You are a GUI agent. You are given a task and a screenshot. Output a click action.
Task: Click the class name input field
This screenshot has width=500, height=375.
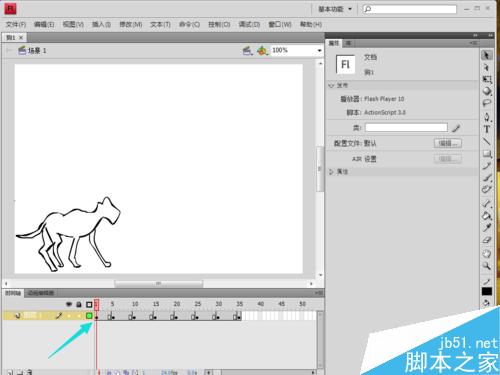(406, 128)
